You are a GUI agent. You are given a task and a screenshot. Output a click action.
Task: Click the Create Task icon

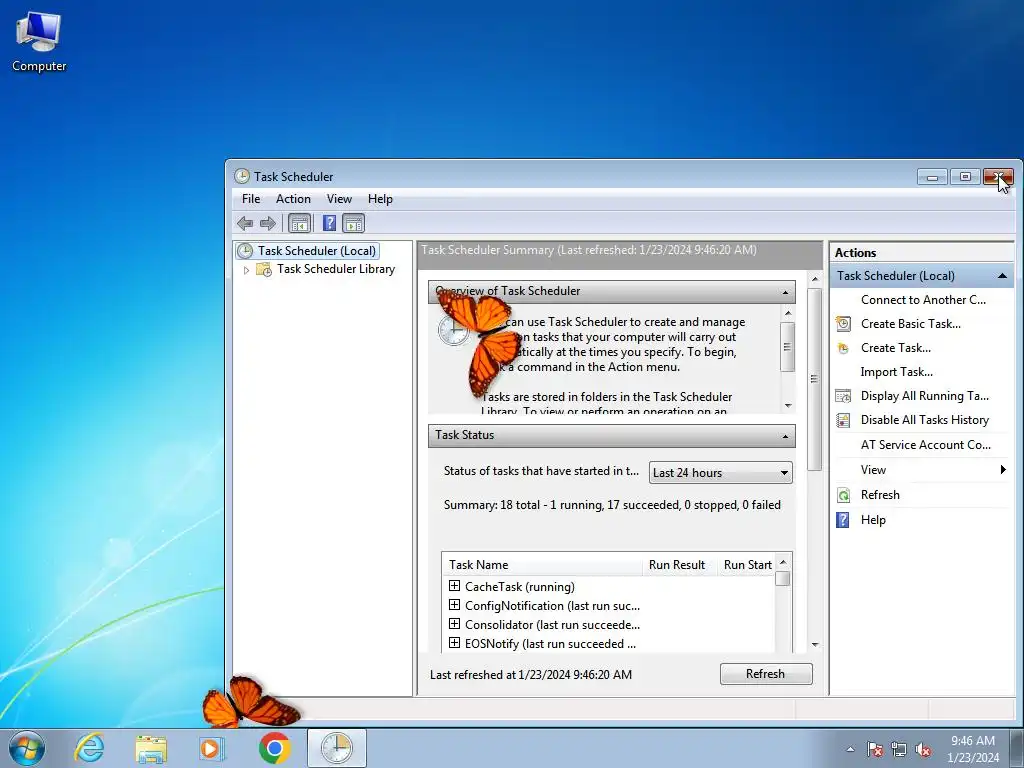tap(843, 348)
